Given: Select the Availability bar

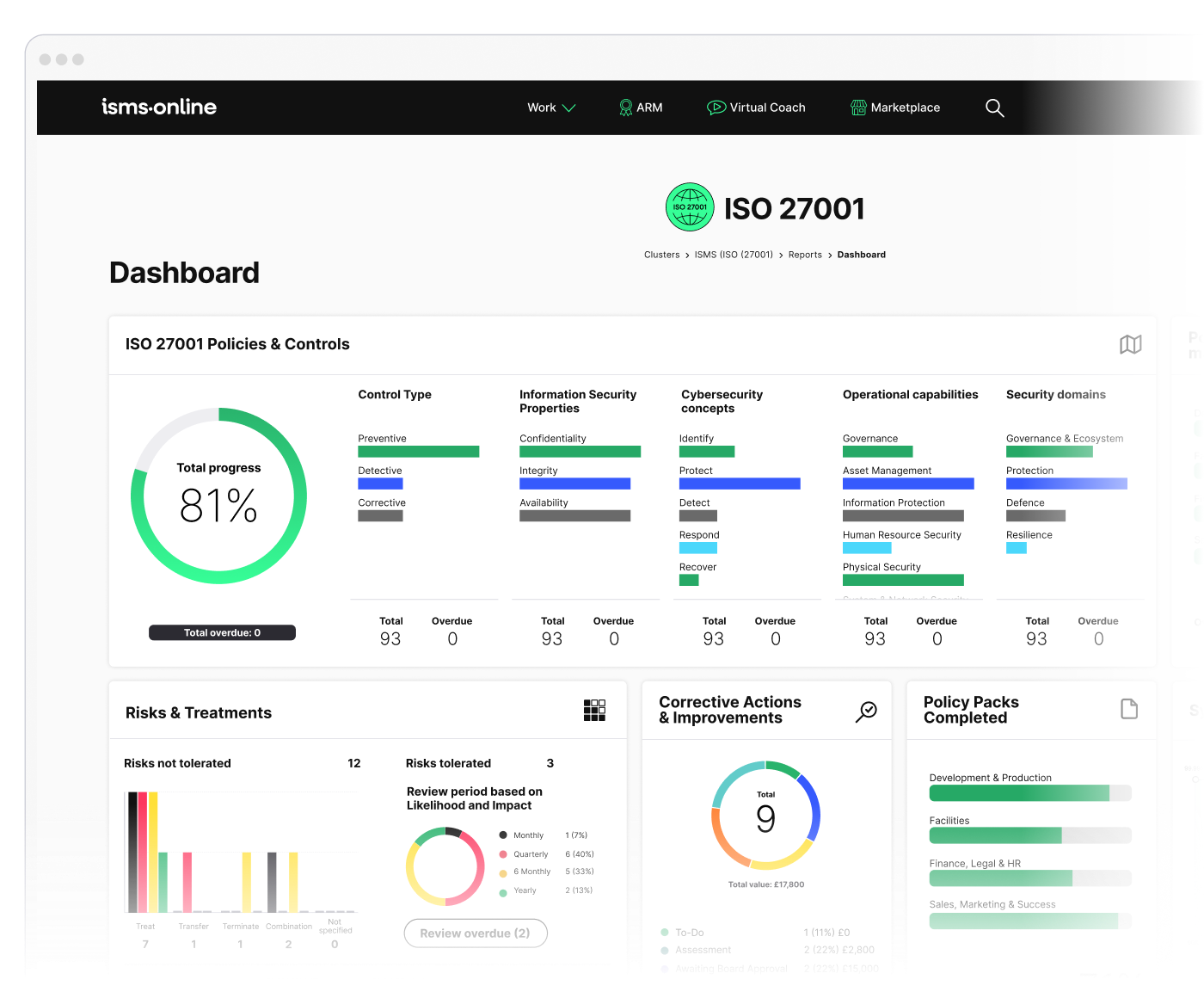Looking at the screenshot, I should (x=574, y=515).
